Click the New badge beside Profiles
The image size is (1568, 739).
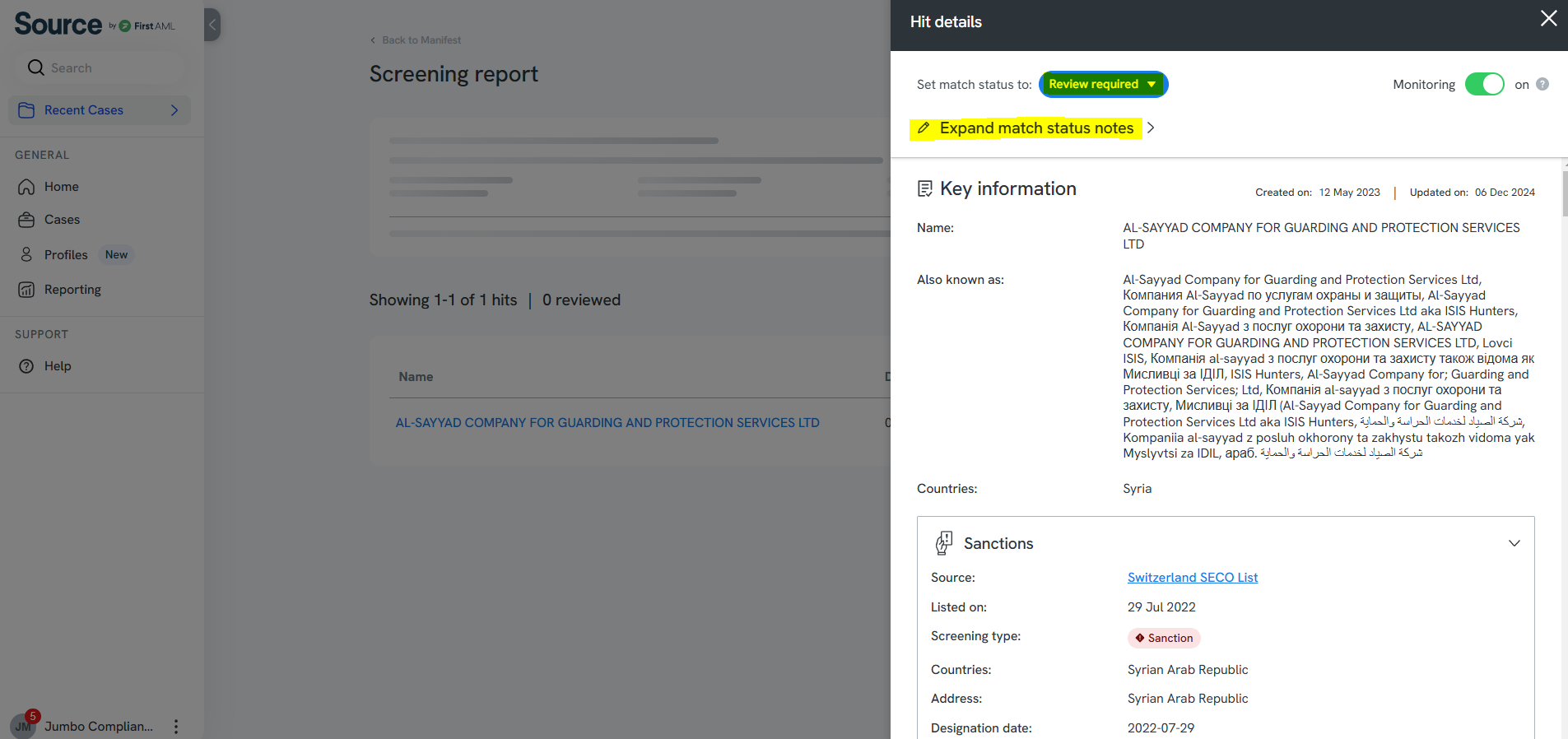point(116,255)
